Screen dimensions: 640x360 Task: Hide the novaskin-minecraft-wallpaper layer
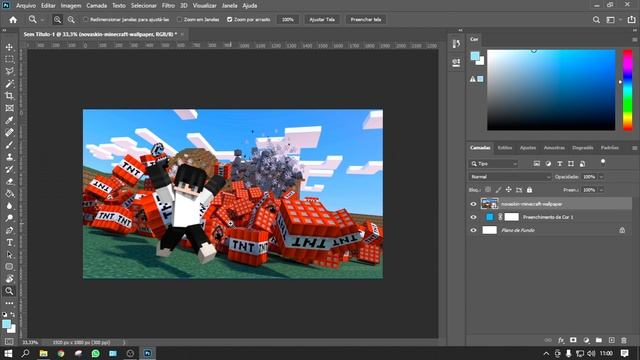[473, 204]
